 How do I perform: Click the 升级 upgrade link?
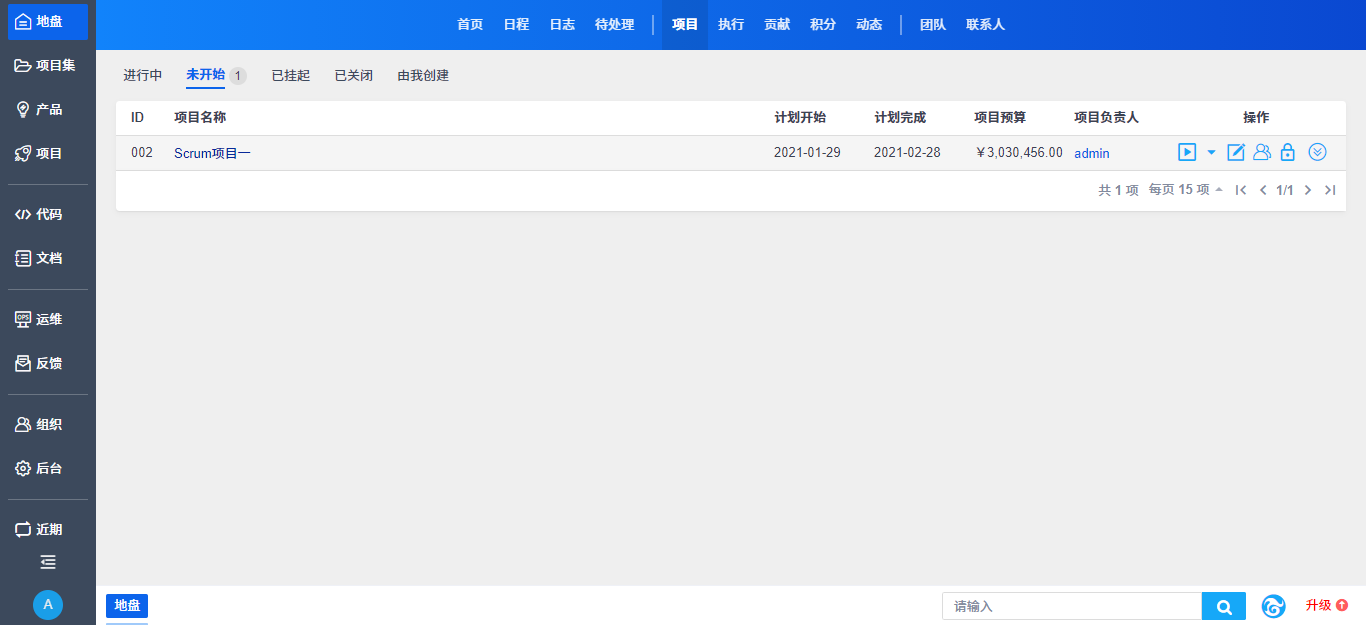pos(1326,605)
